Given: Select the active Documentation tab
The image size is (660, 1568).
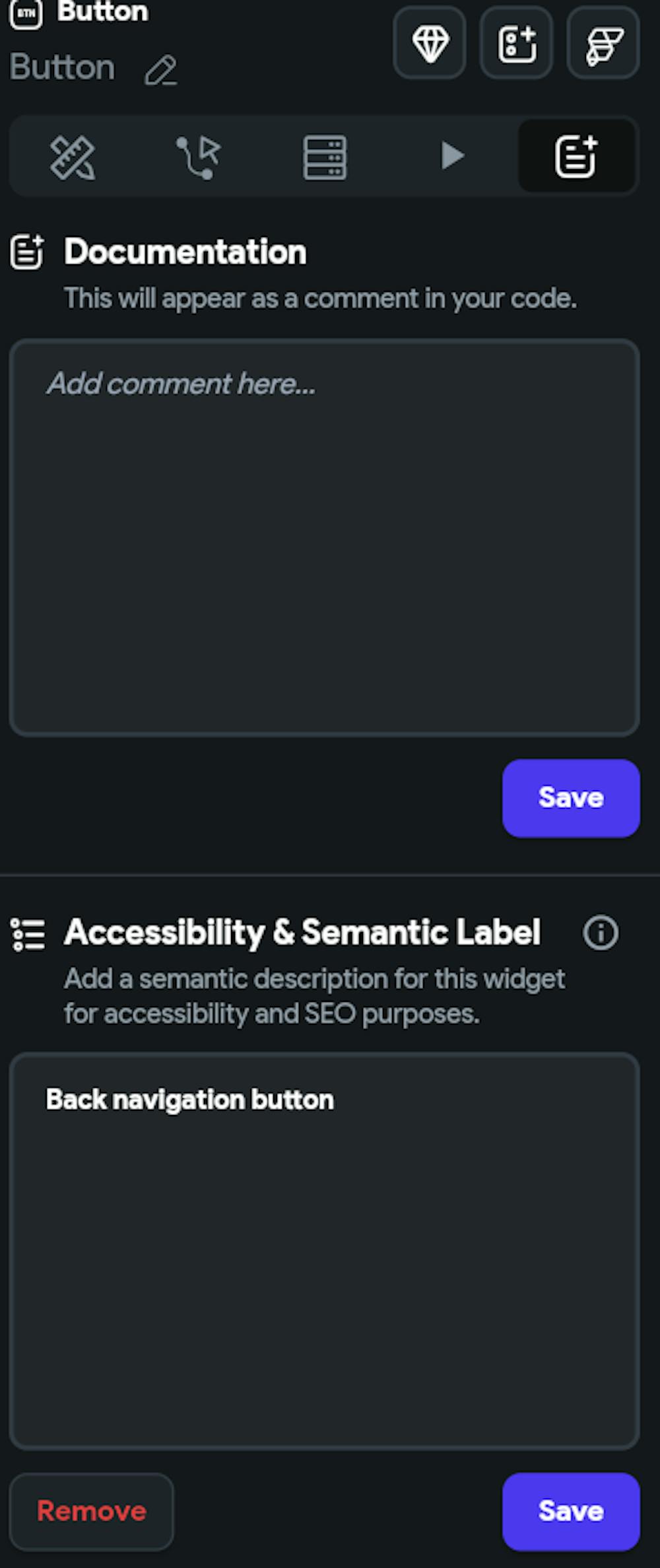Looking at the screenshot, I should click(577, 157).
